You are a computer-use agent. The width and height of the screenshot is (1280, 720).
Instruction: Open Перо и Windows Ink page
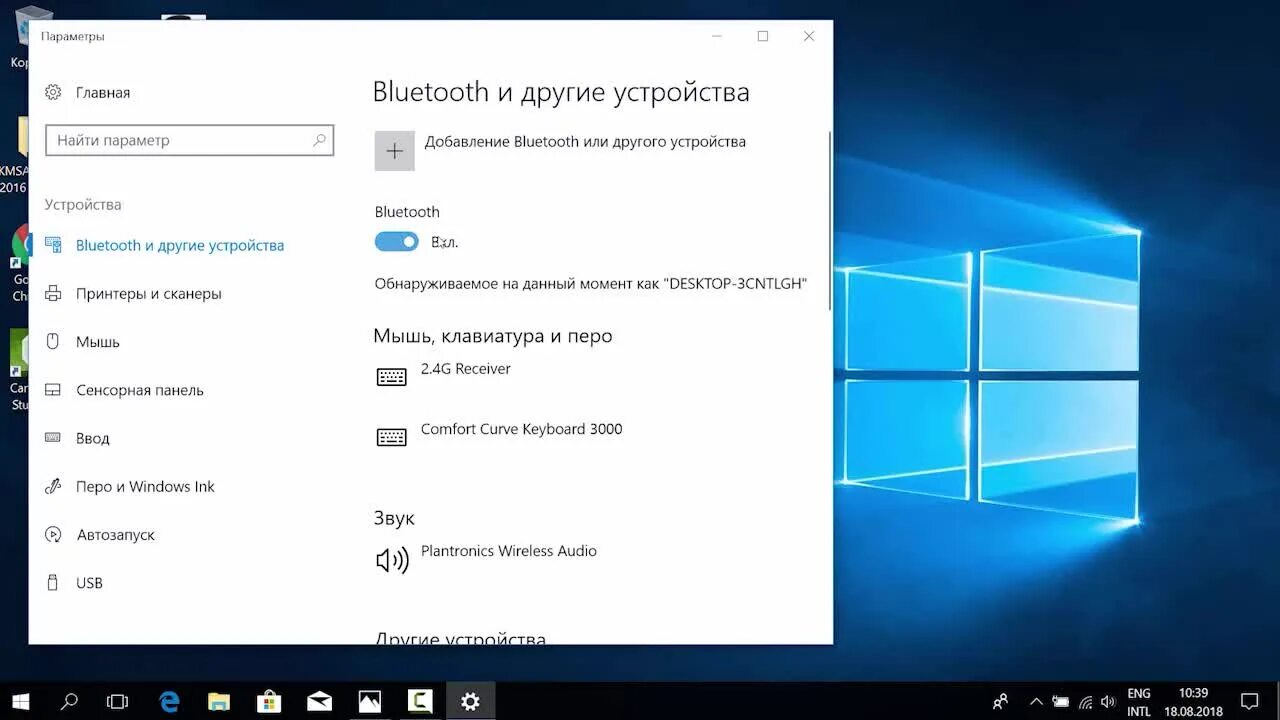tap(145, 486)
